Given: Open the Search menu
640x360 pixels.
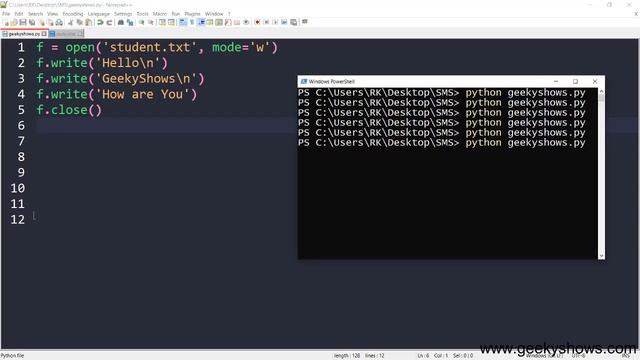Looking at the screenshot, I should 35,14.
